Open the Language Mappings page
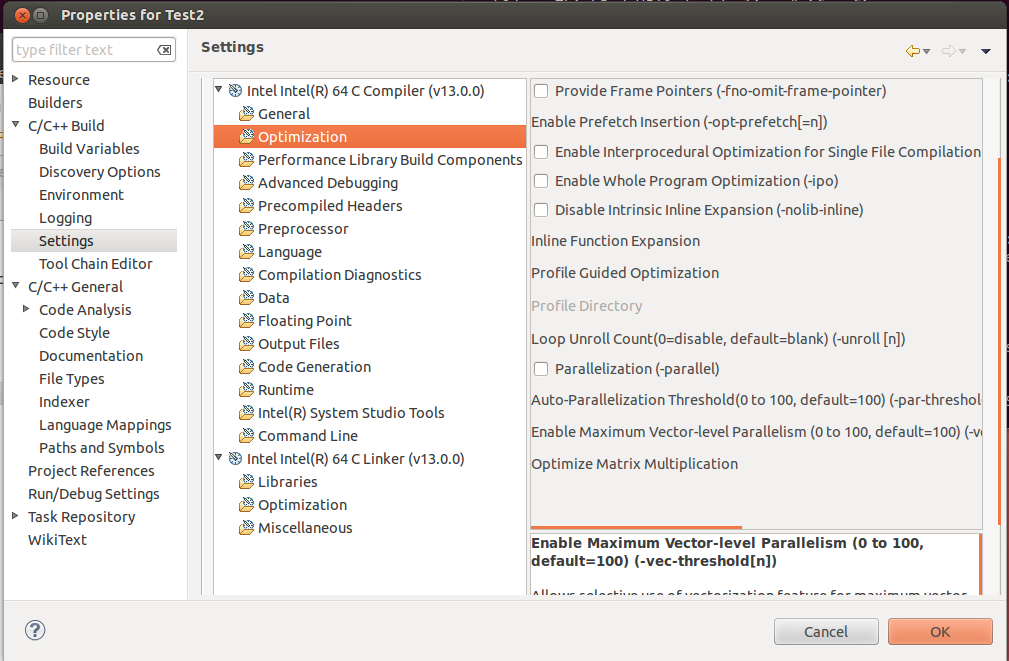 click(x=105, y=425)
